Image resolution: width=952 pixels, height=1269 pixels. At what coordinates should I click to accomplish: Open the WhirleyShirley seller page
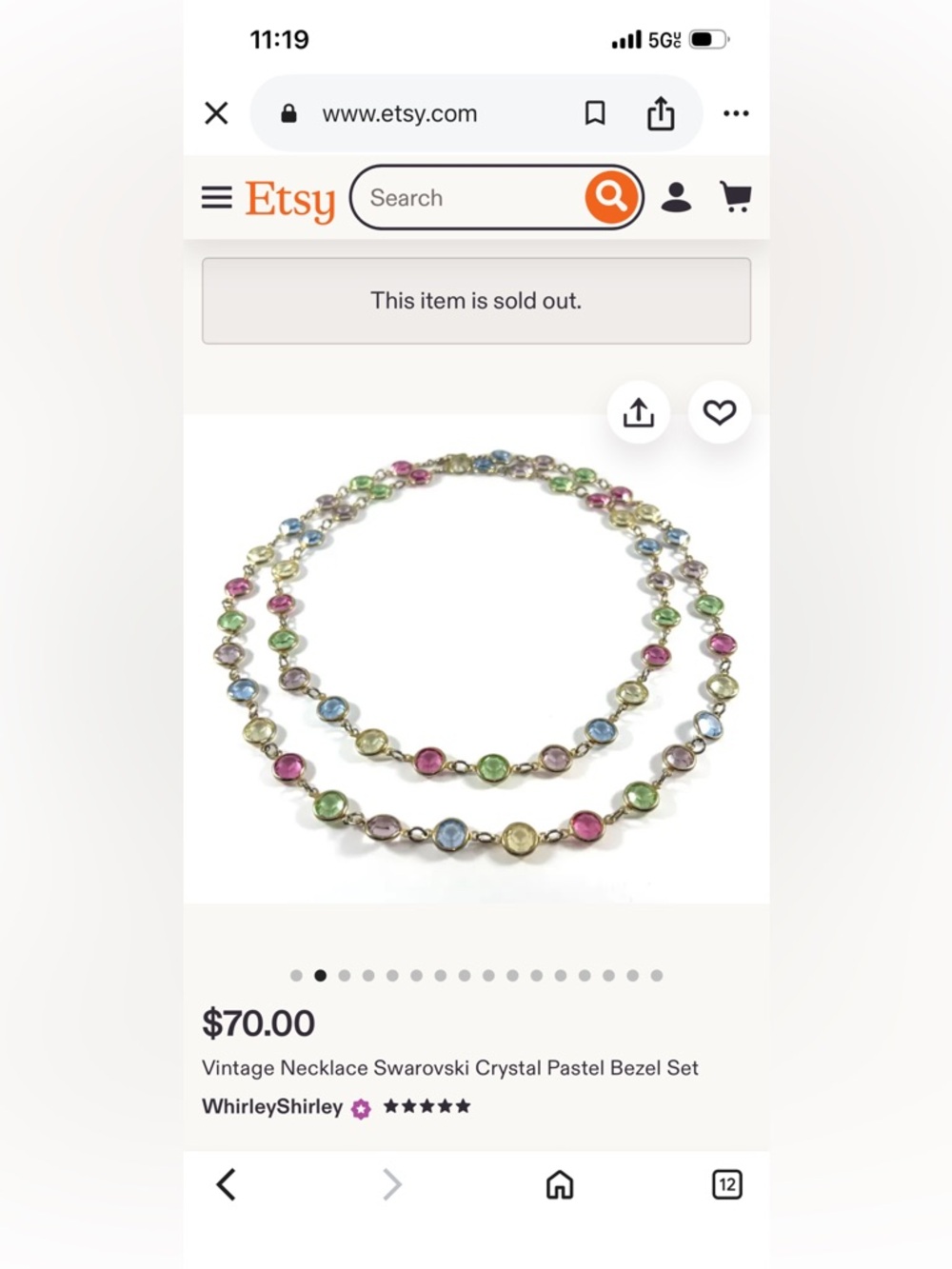[272, 1107]
